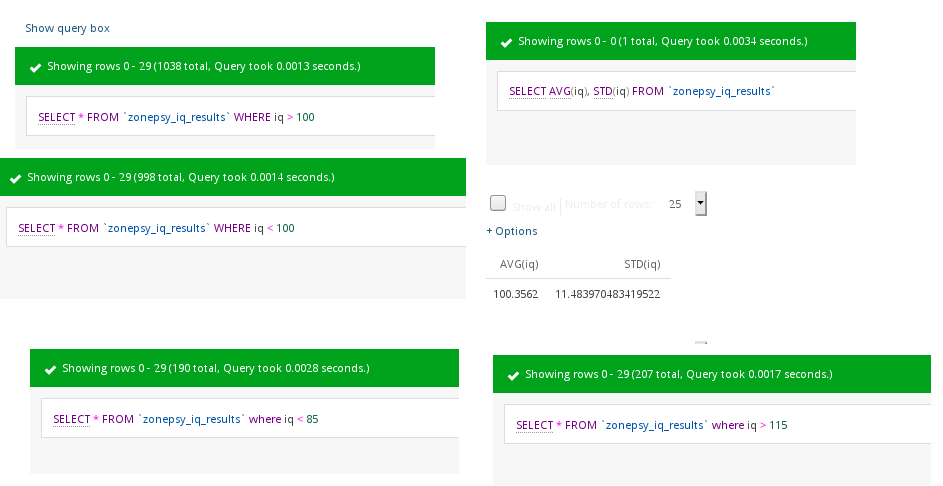Click SELECT keyword in the iq > 115 query

(534, 425)
